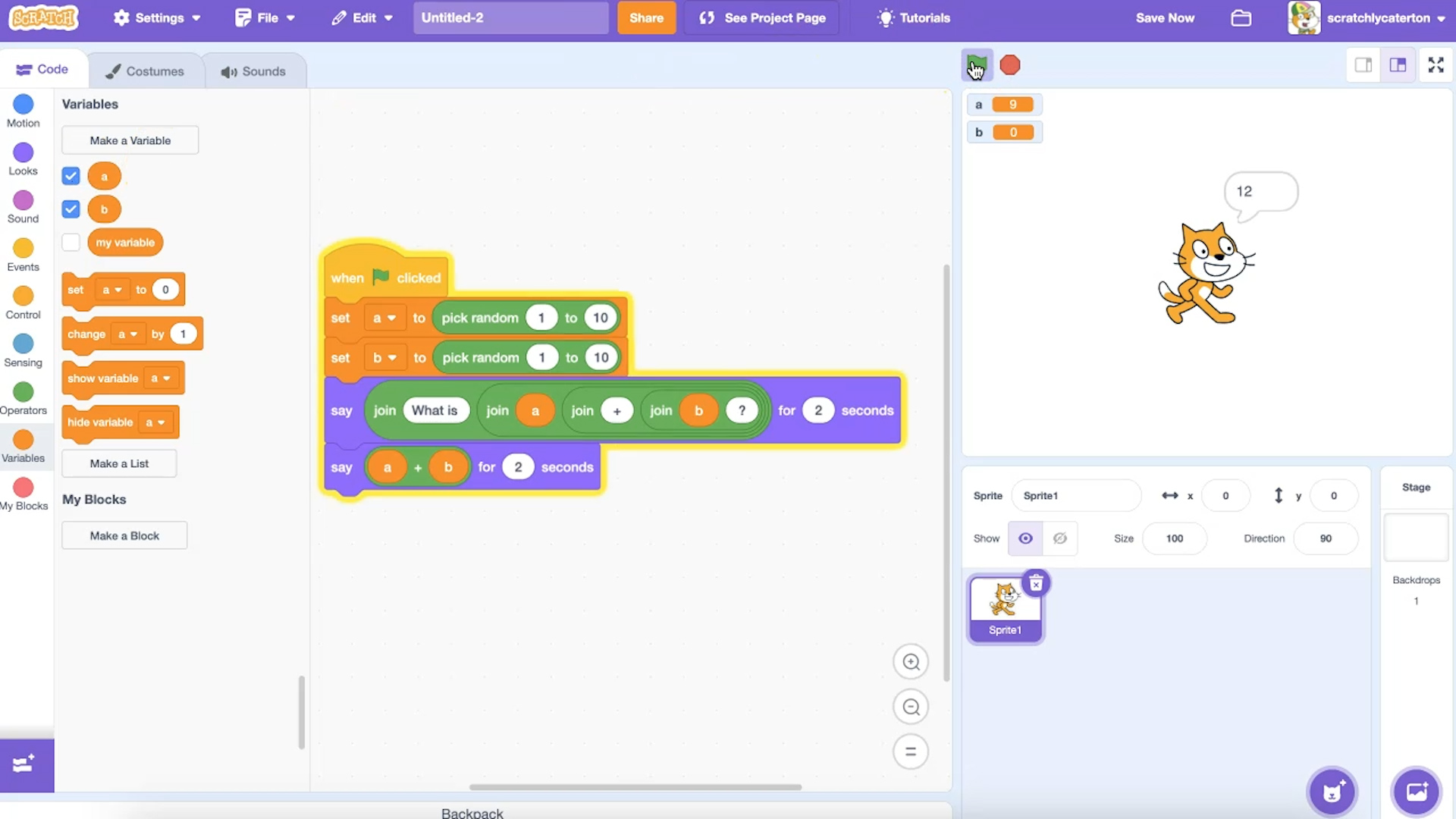The height and width of the screenshot is (819, 1456).
Task: Open the File menu
Action: point(265,17)
